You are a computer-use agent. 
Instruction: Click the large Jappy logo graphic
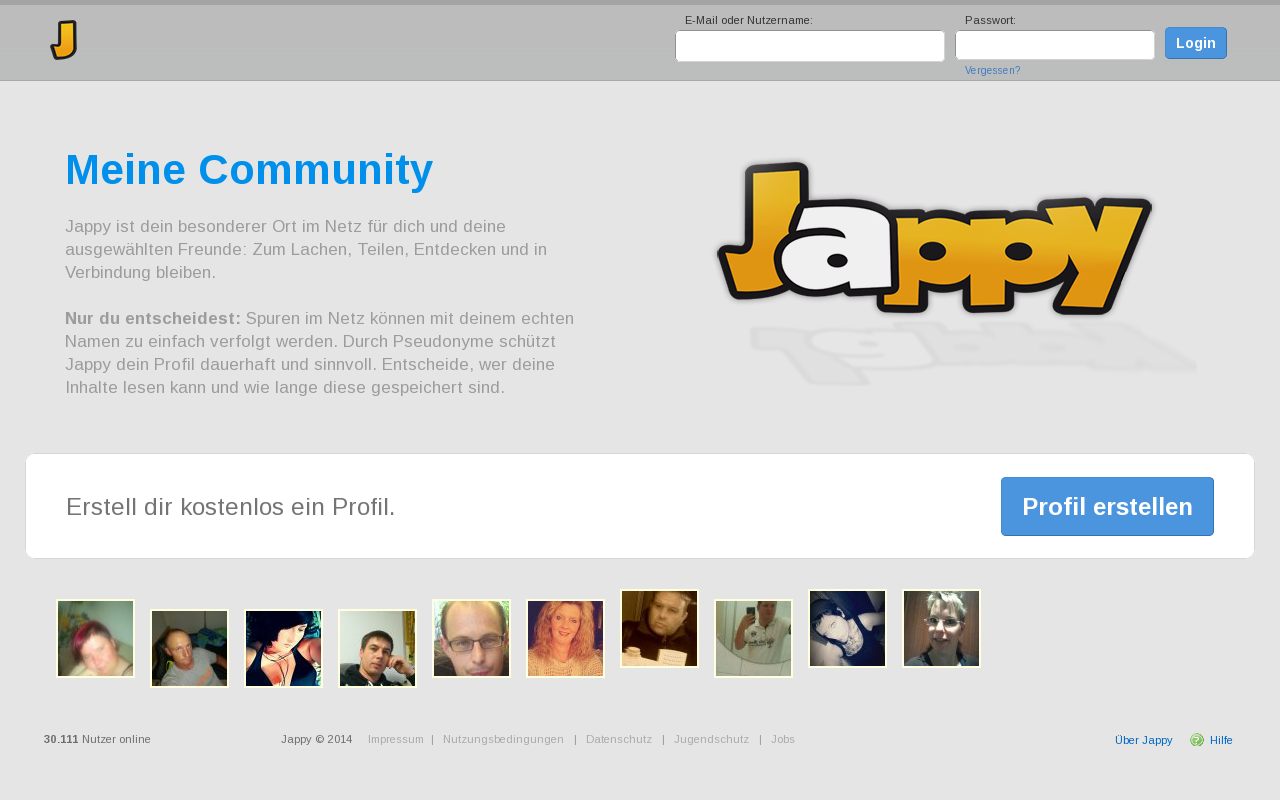[935, 237]
